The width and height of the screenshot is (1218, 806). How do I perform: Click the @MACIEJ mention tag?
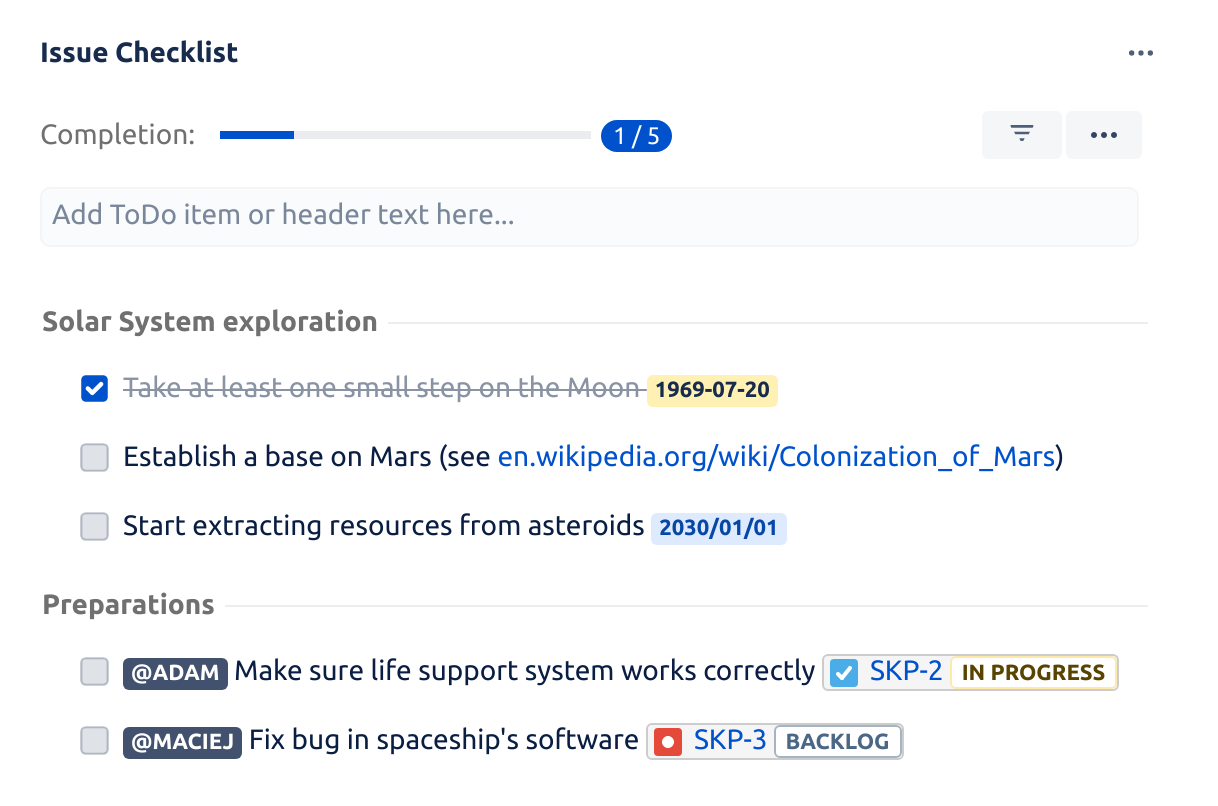[182, 741]
